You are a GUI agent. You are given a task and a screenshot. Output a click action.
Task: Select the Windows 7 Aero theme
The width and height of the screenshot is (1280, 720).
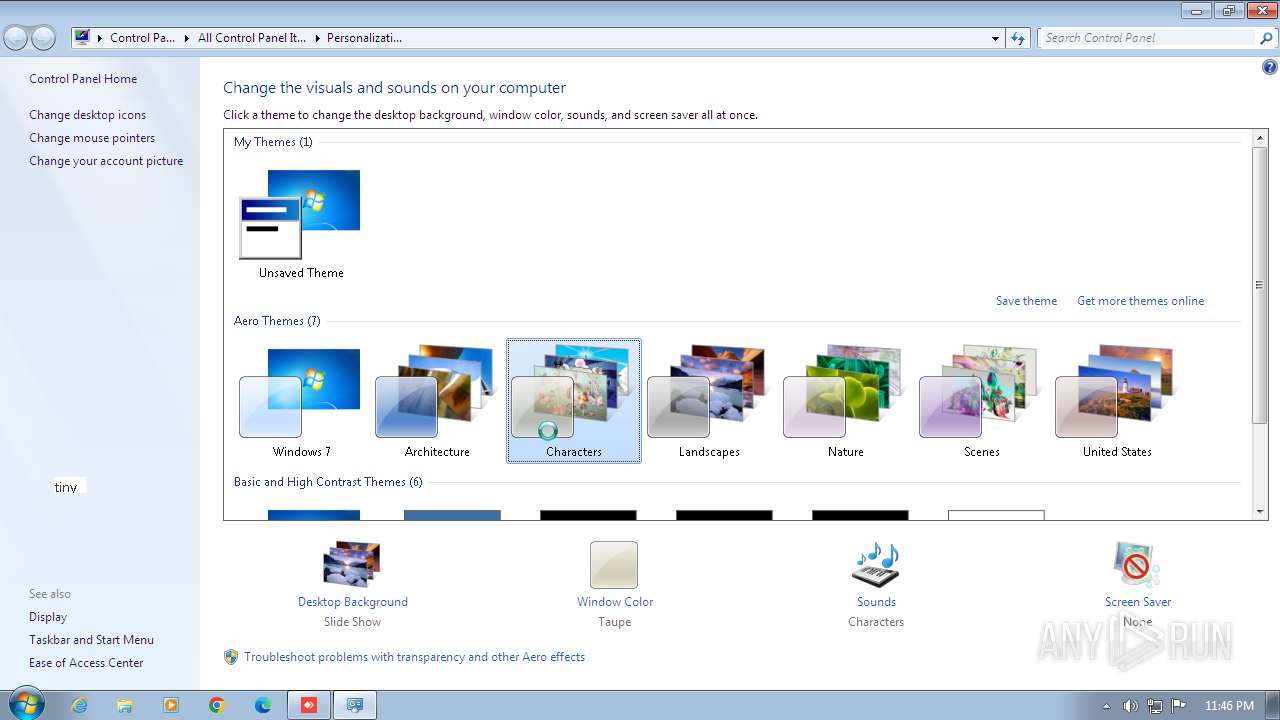301,401
